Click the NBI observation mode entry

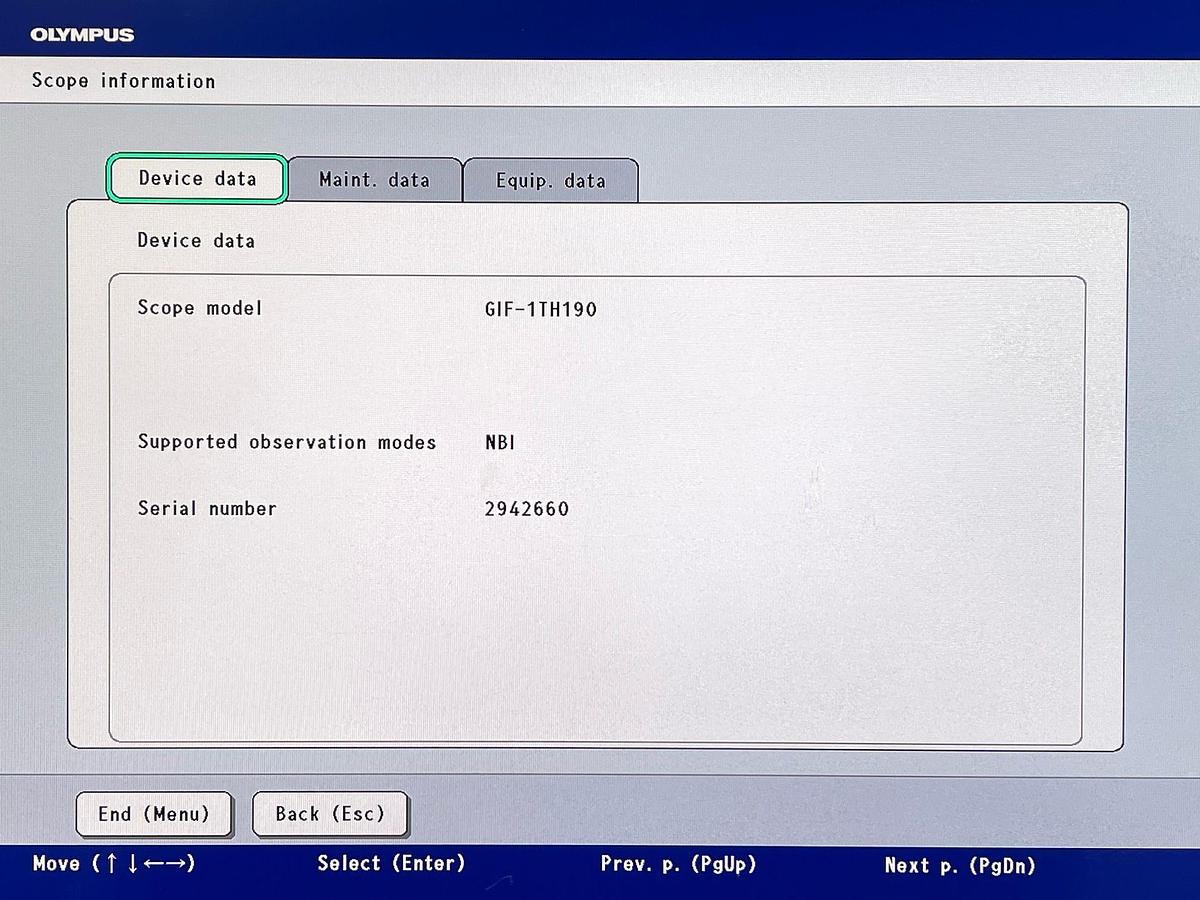499,442
